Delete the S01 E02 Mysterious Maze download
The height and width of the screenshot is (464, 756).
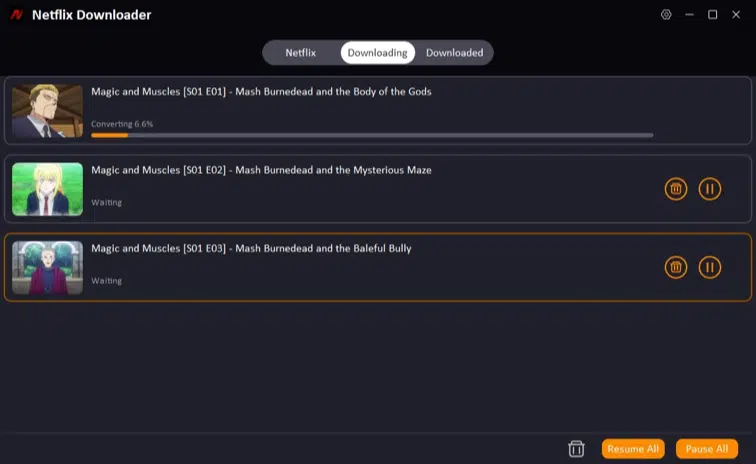676,189
